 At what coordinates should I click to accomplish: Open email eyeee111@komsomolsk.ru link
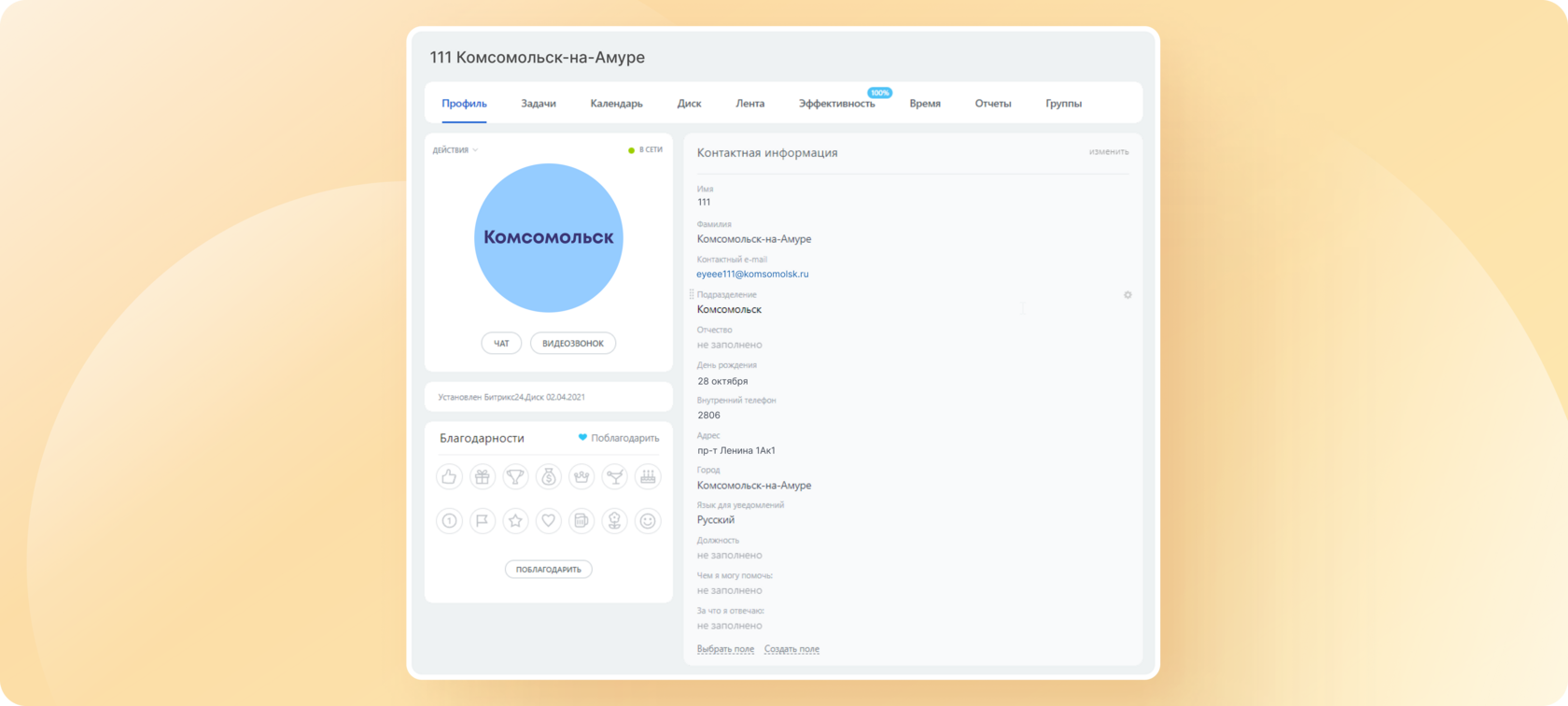point(752,275)
